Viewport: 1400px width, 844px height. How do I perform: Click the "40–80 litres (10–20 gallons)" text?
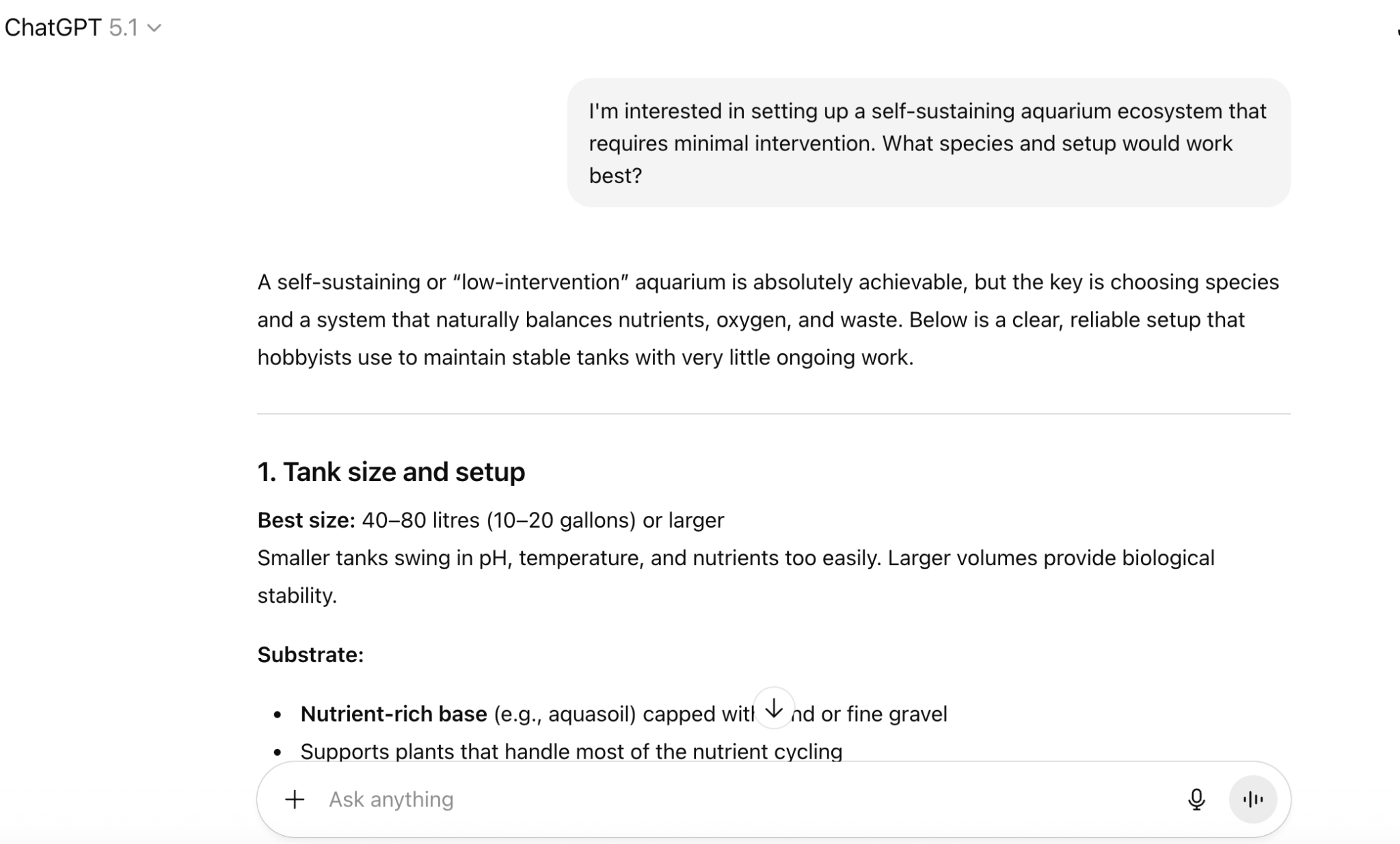click(499, 520)
